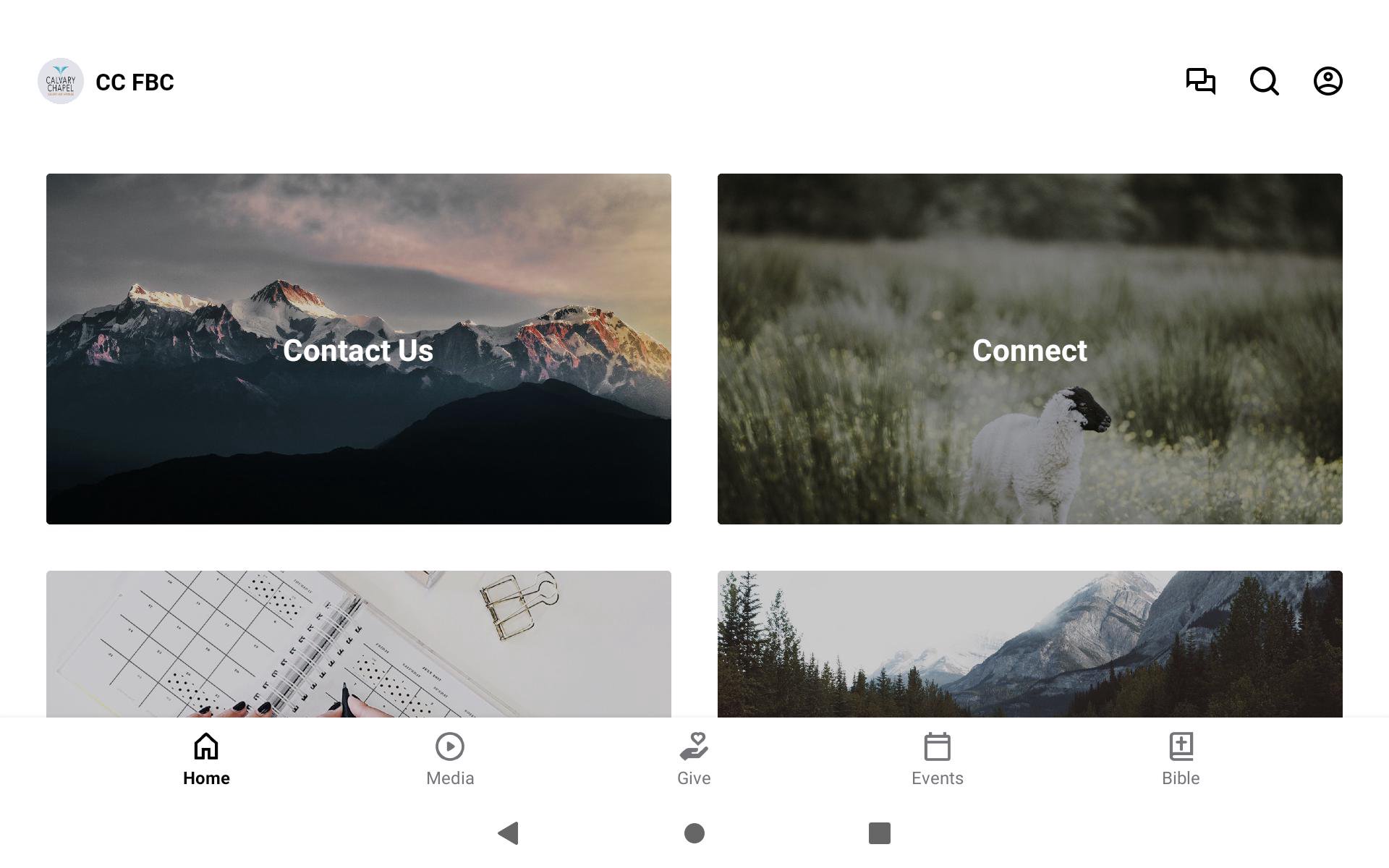Switch to the Media tab label

[450, 778]
